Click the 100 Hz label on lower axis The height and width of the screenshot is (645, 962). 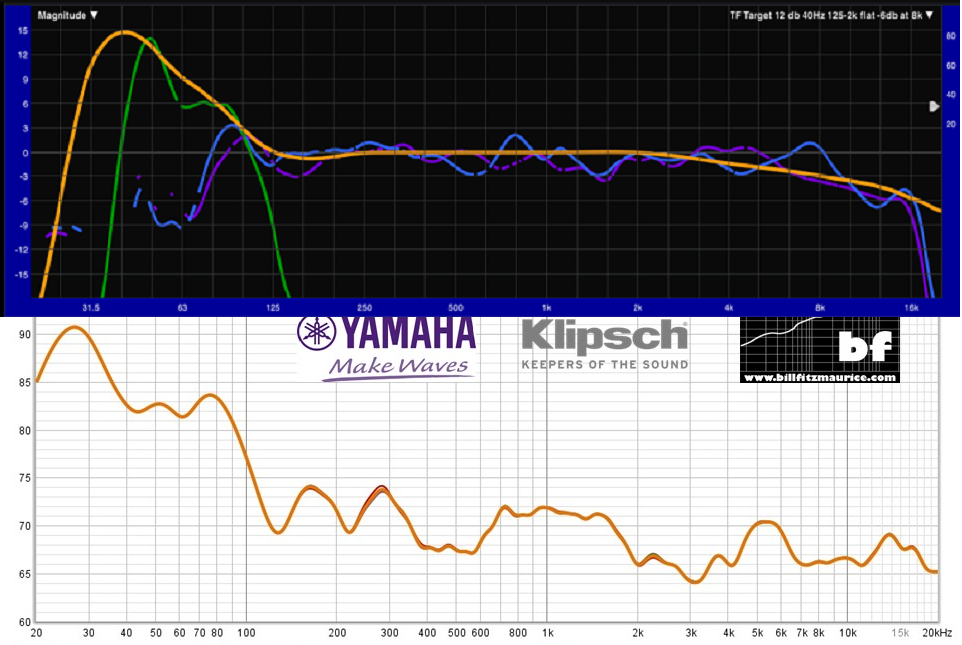[246, 633]
